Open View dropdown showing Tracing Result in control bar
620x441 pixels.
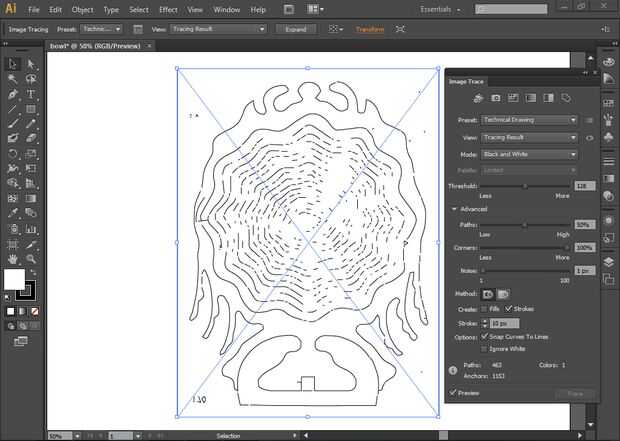coord(218,29)
